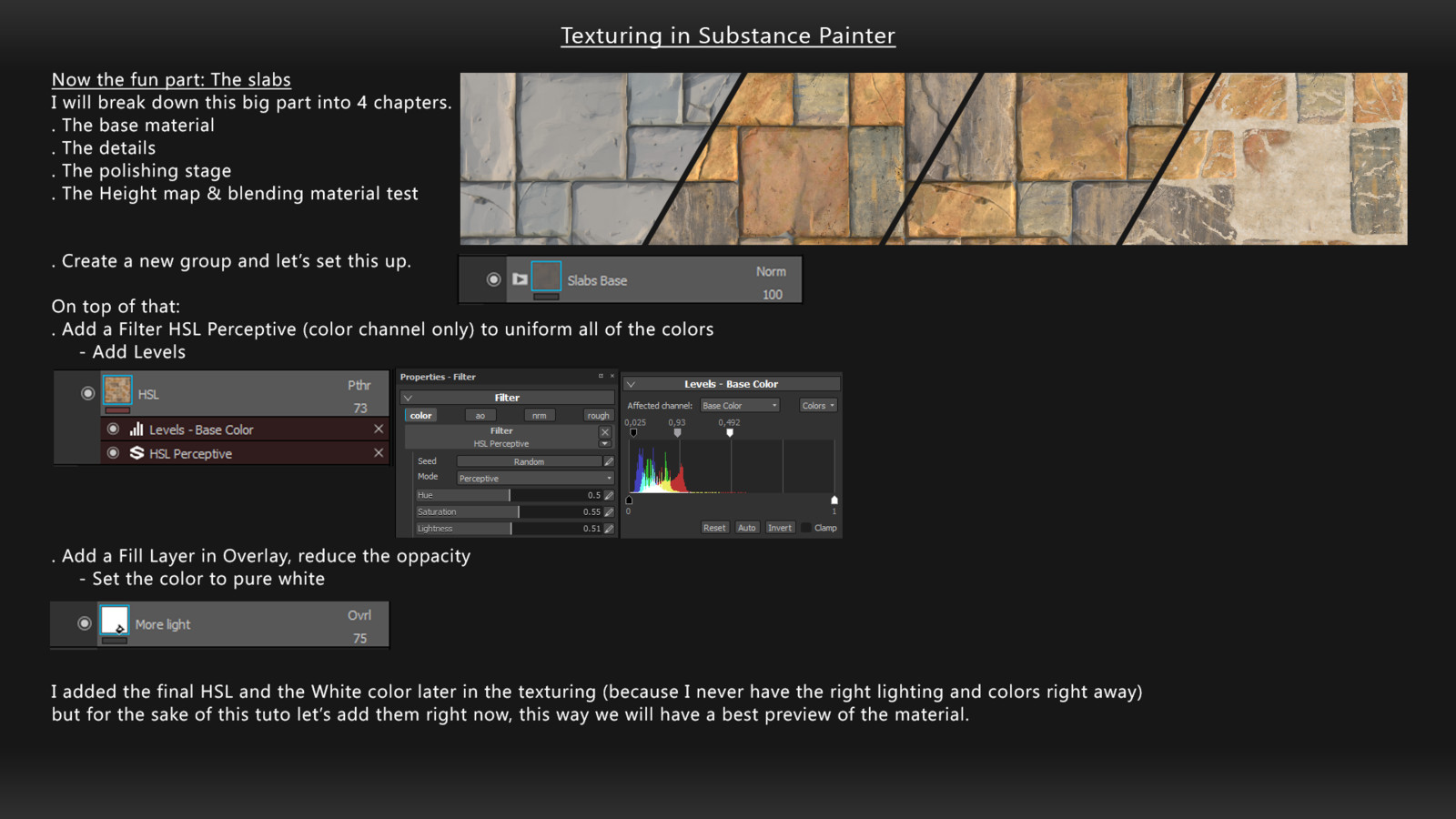Select the Slabs Base layer thumbnail
Viewport: 1456px width, 819px height.
pos(546,276)
